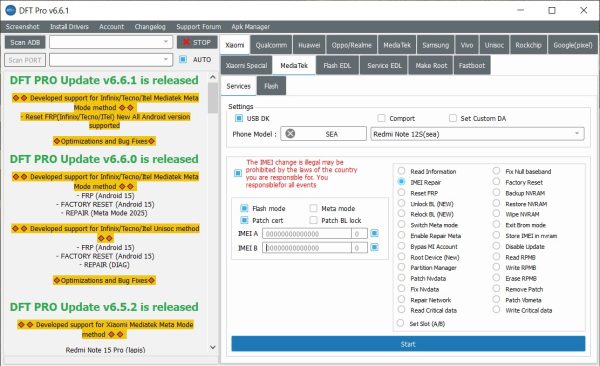
Task: Switch to the Huawei brand tab
Action: [309, 45]
